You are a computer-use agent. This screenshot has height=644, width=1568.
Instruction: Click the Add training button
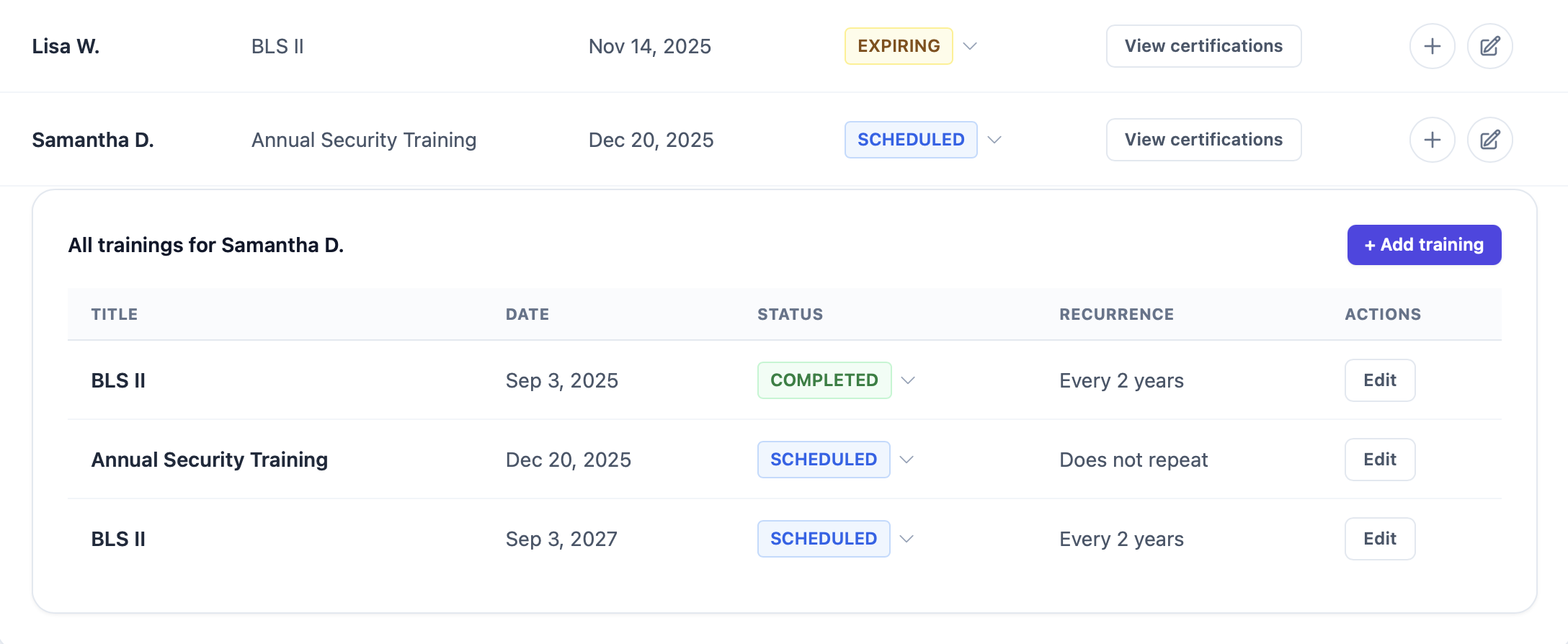pyautogui.click(x=1424, y=245)
